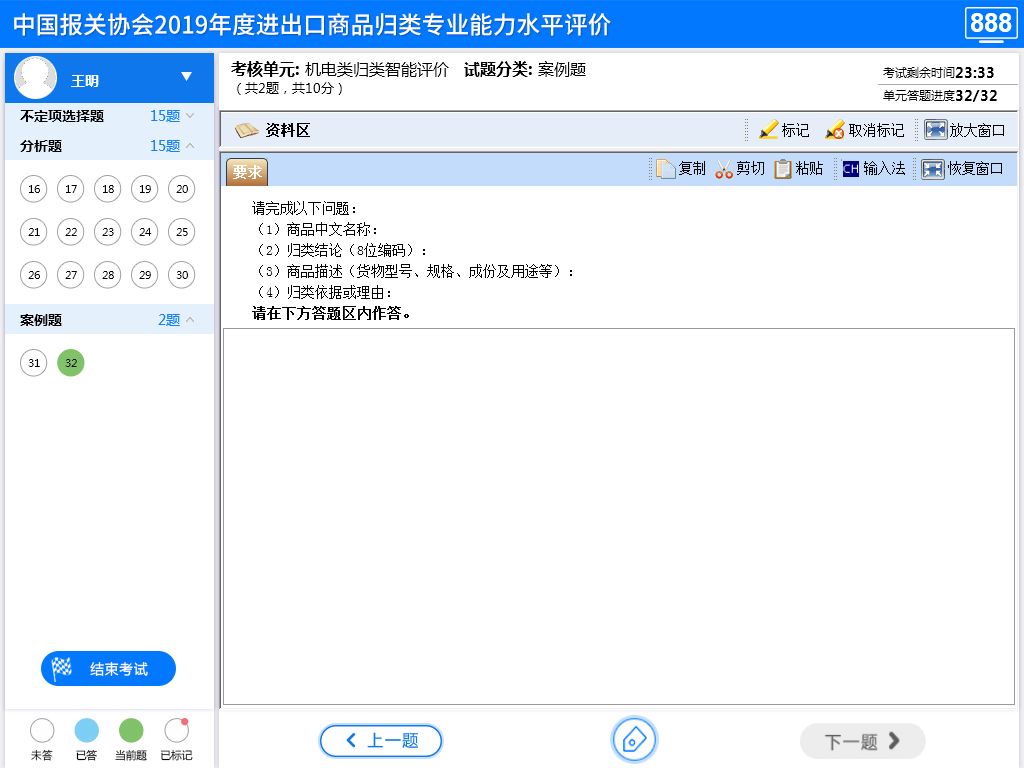Switch 输入法 input method
This screenshot has width=1024, height=768.
874,169
